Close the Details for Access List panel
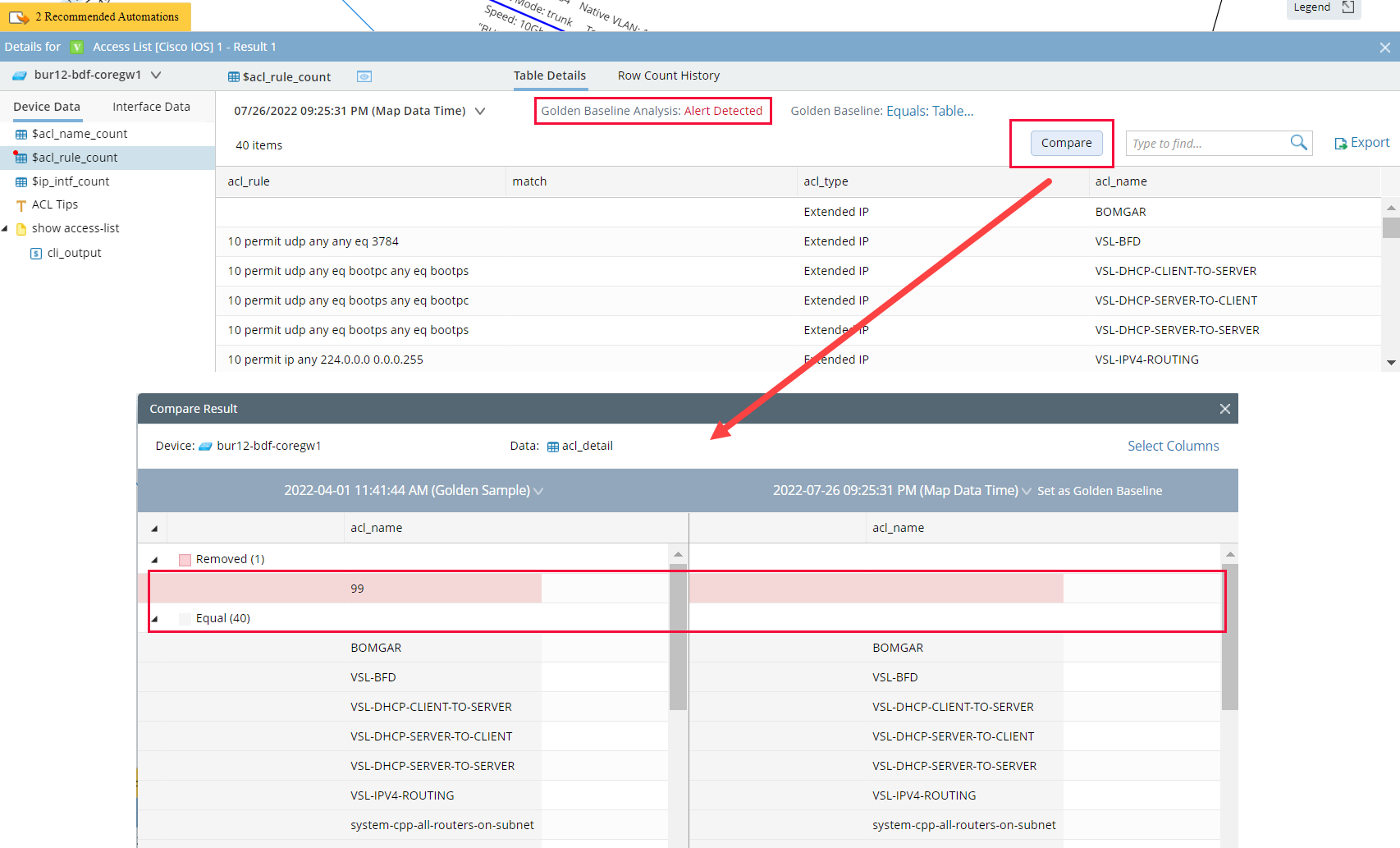The height and width of the screenshot is (848, 1400). 1385,48
